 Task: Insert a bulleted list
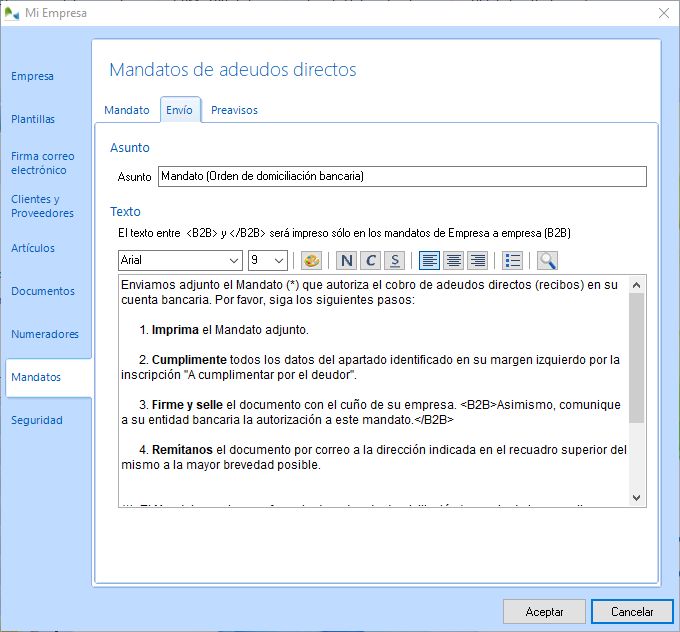pyautogui.click(x=513, y=260)
